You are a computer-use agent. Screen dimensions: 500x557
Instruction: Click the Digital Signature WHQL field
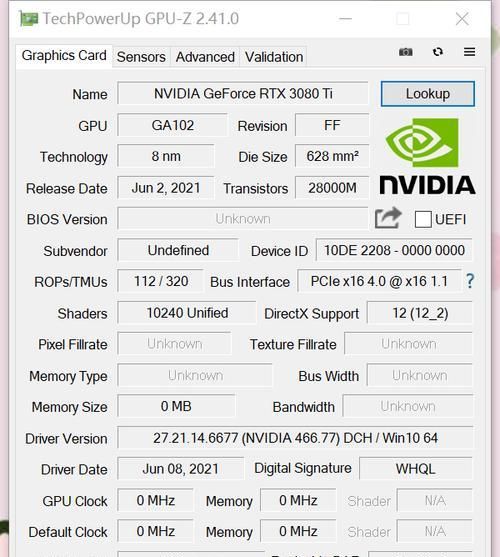tap(415, 469)
